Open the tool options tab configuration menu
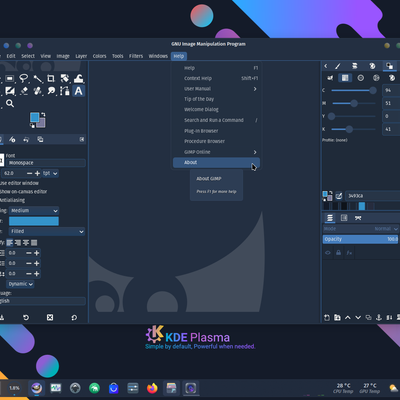The width and height of the screenshot is (400, 400). (x=82, y=139)
